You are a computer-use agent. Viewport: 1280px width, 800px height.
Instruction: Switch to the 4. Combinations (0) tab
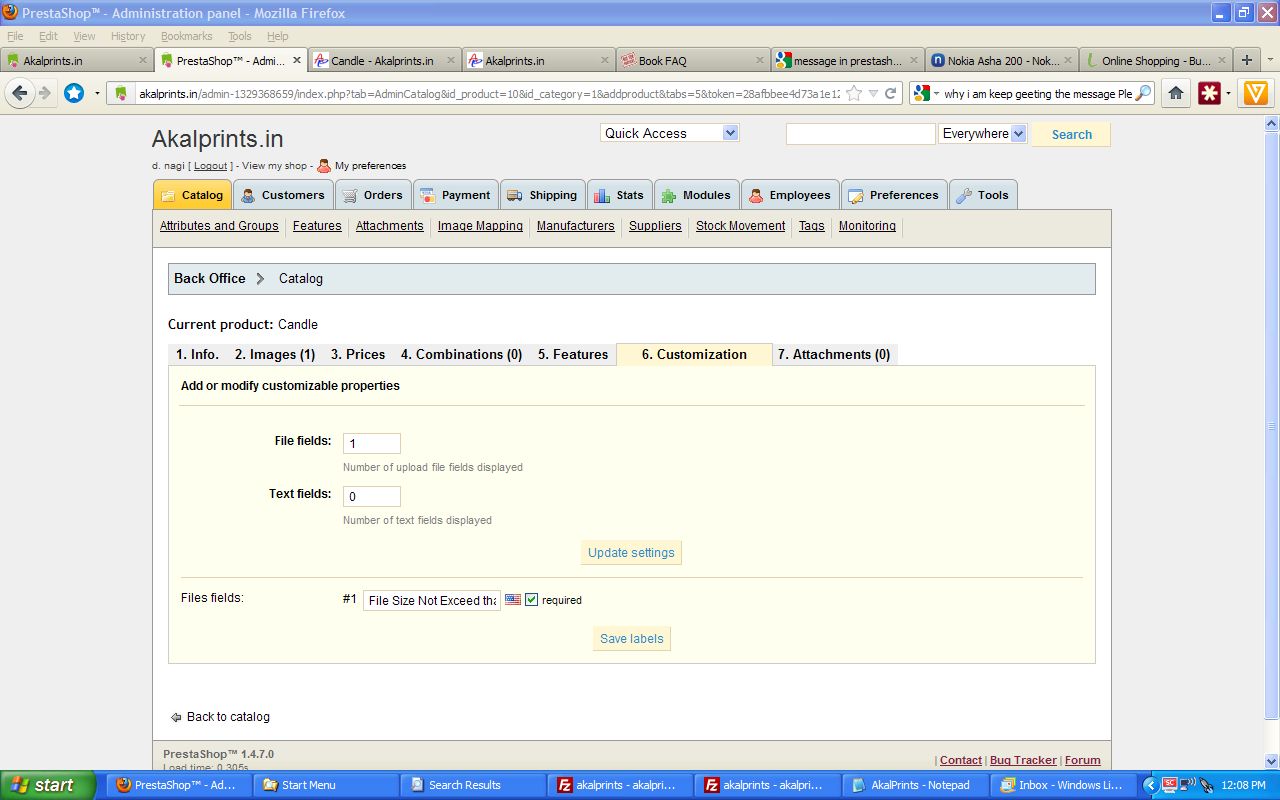click(462, 354)
